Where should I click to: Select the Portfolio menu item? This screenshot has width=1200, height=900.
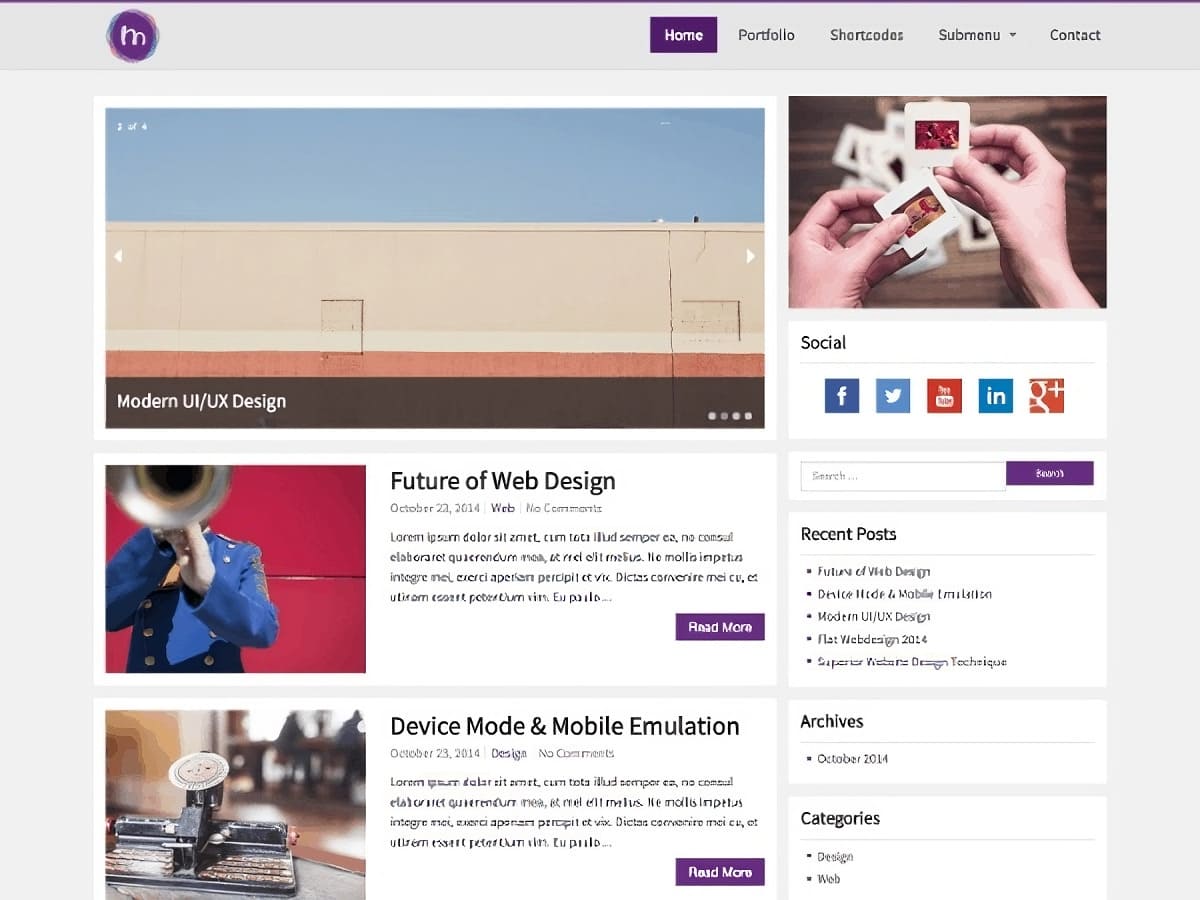coord(766,35)
